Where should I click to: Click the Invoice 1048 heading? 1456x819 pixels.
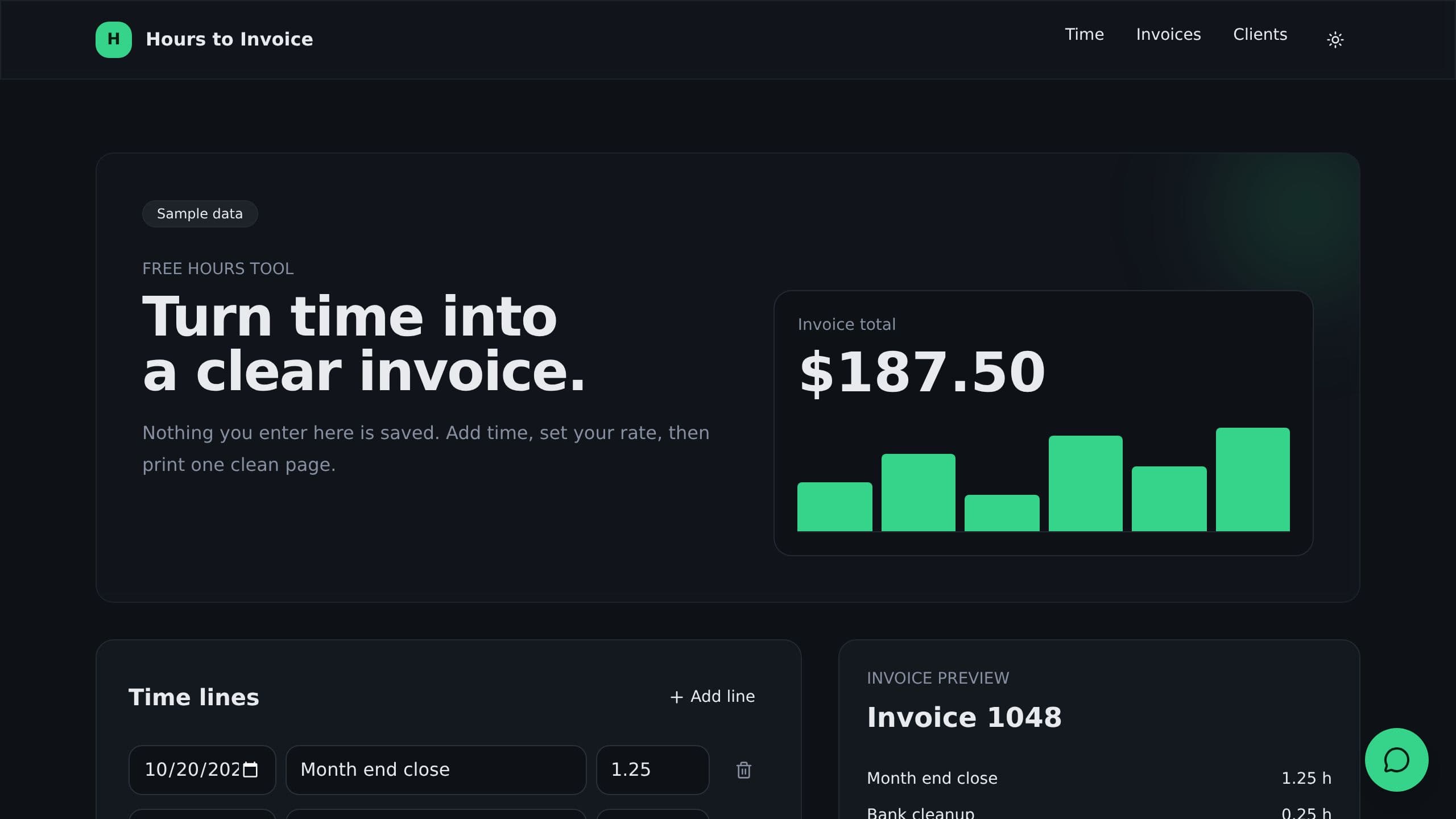[x=964, y=717]
